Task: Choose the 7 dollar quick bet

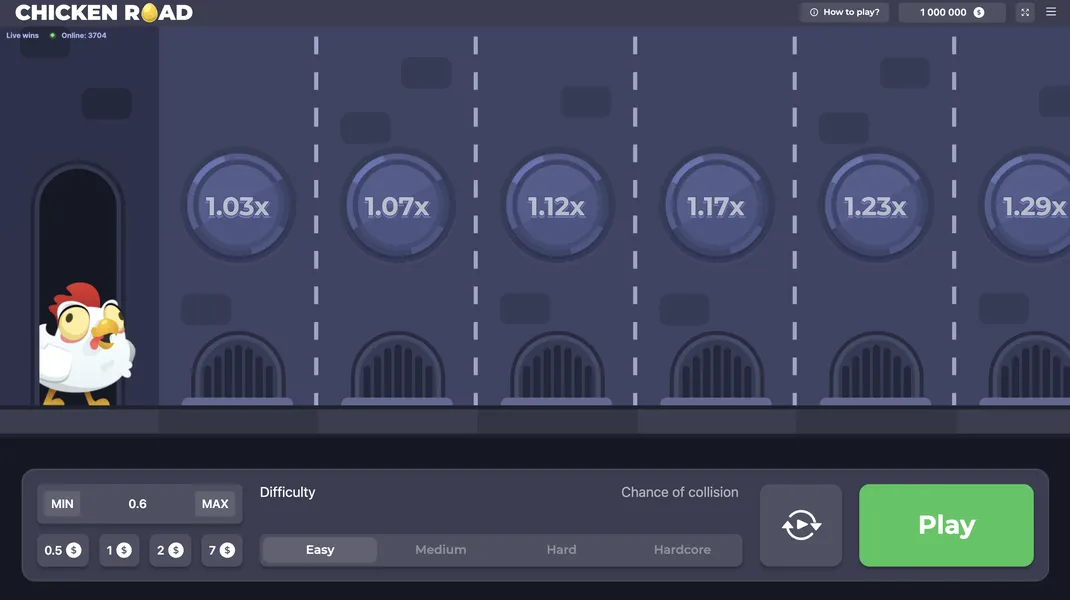Action: (221, 550)
